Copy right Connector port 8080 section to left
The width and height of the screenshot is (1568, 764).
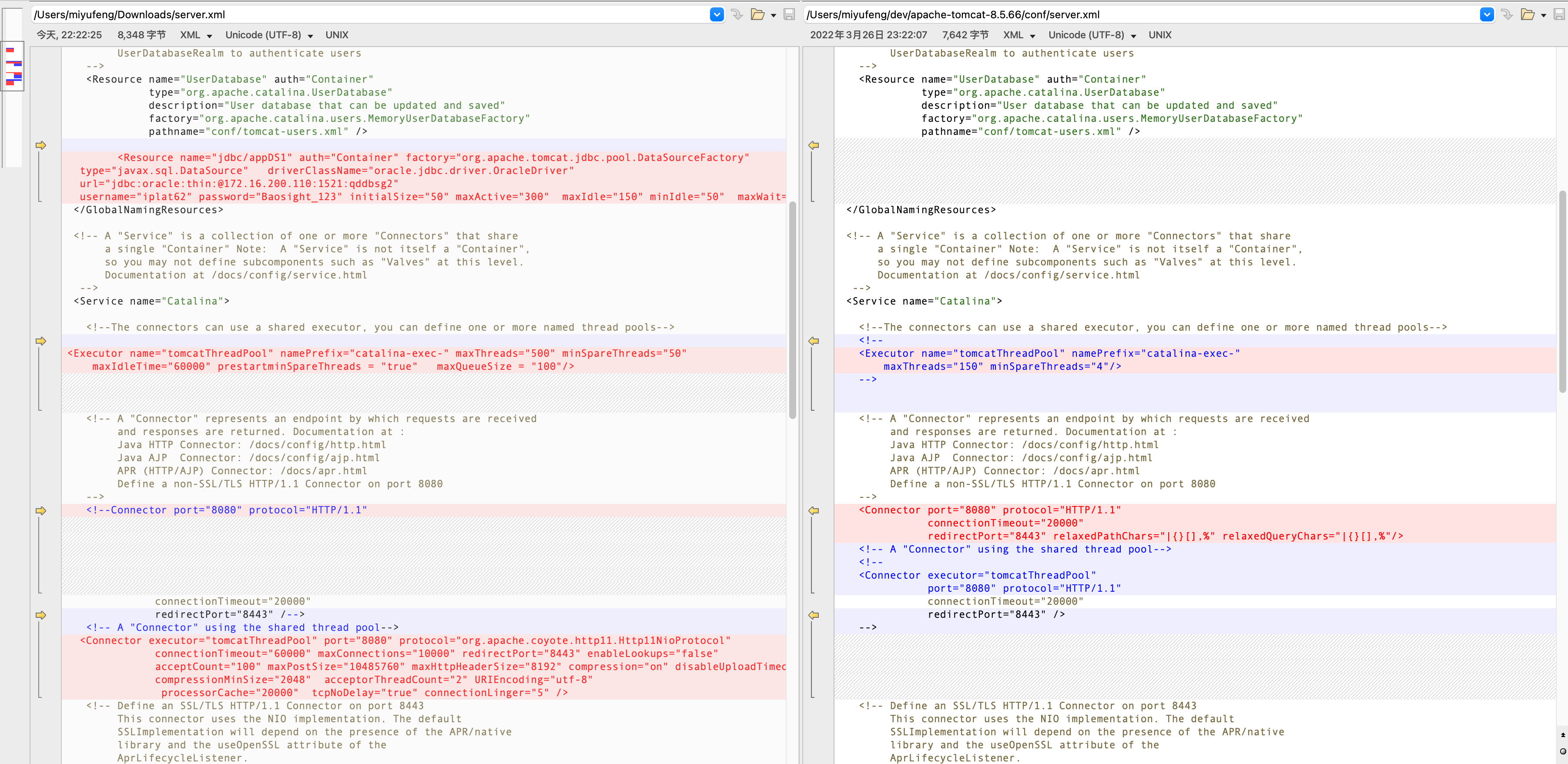[813, 510]
